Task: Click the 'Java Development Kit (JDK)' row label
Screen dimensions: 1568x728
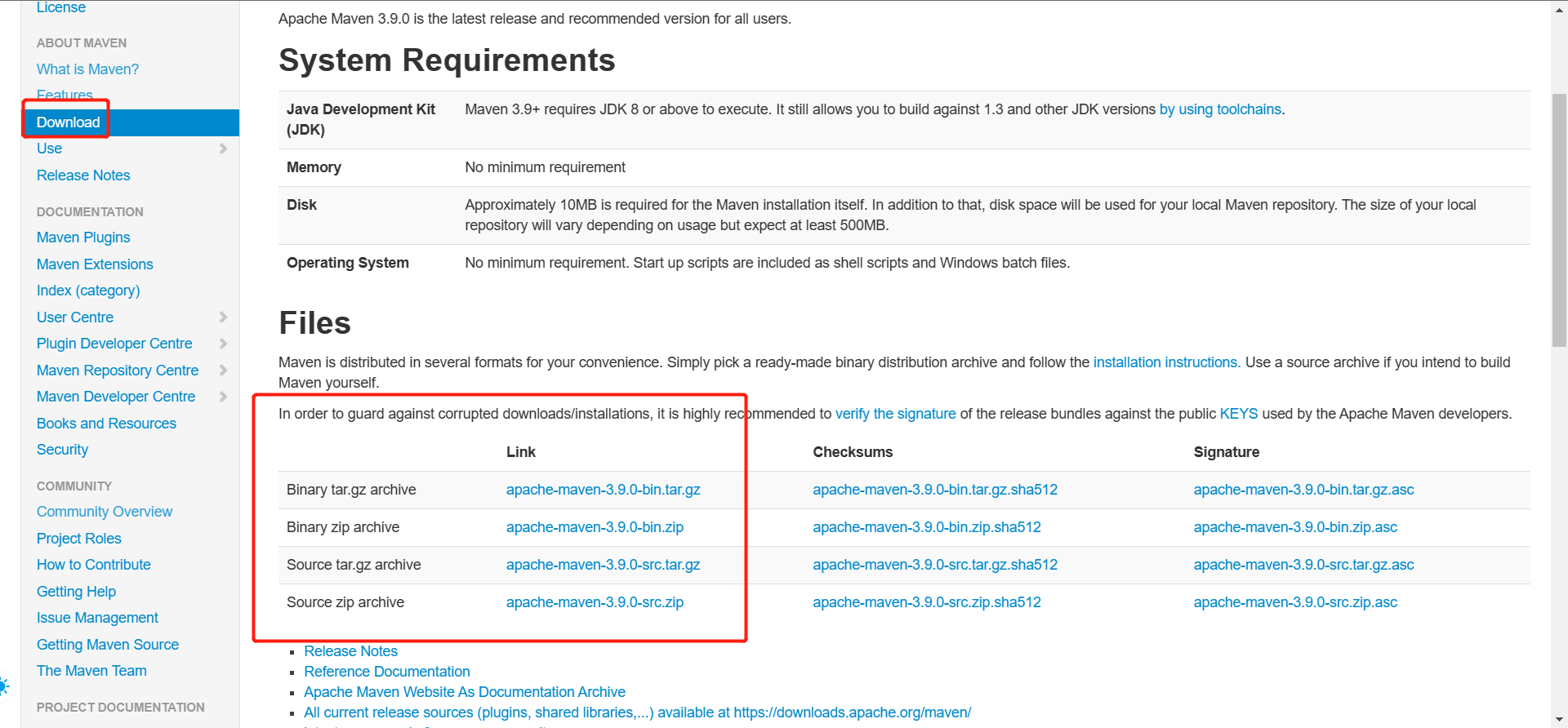Action: point(361,119)
